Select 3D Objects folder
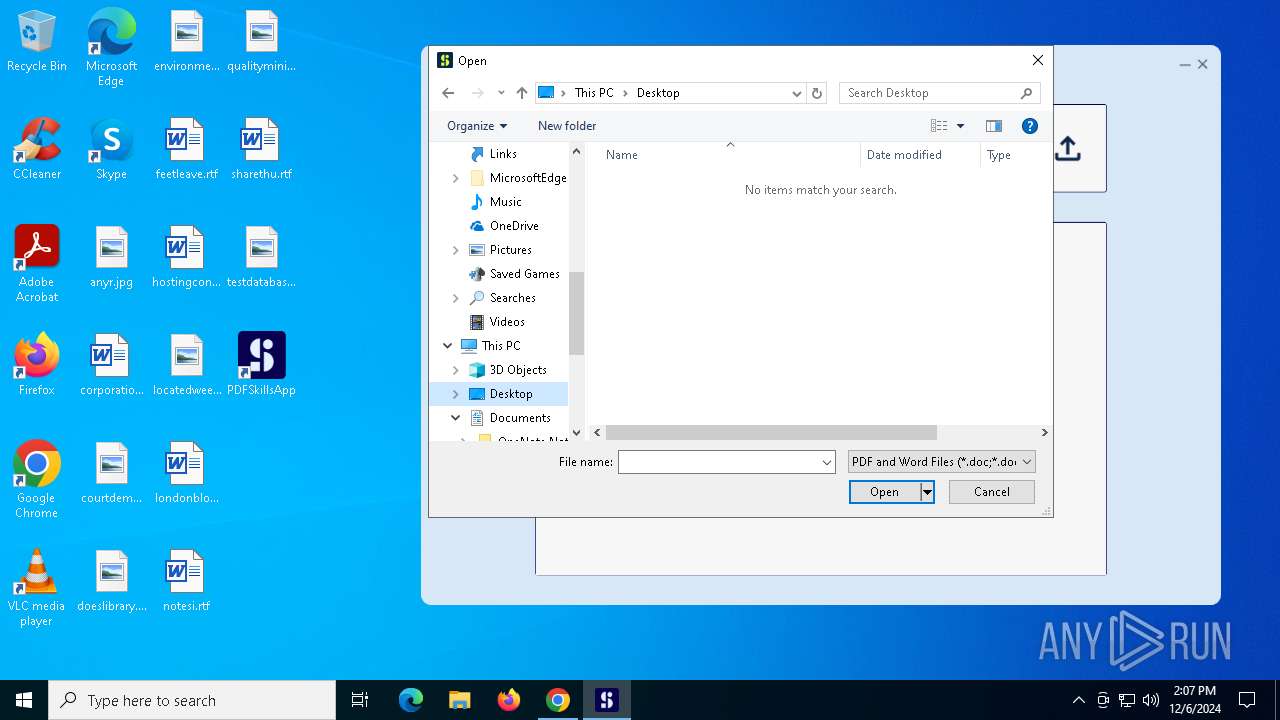The height and width of the screenshot is (720, 1280). (518, 370)
